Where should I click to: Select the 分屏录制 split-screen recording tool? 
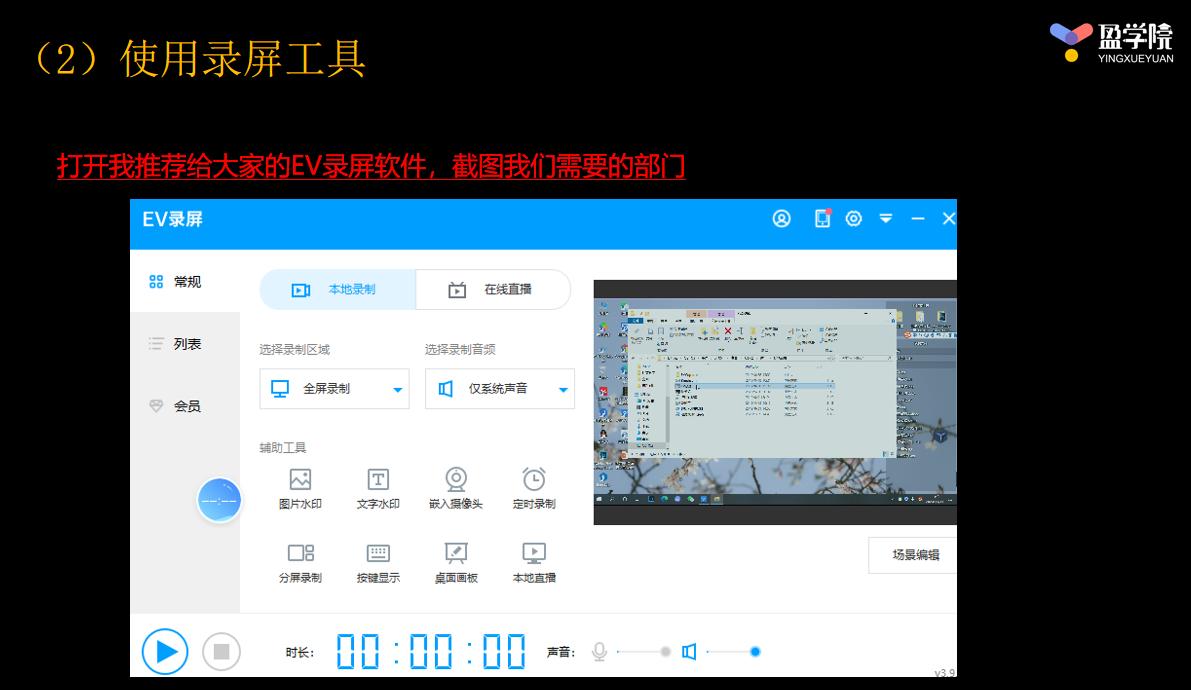(x=298, y=562)
